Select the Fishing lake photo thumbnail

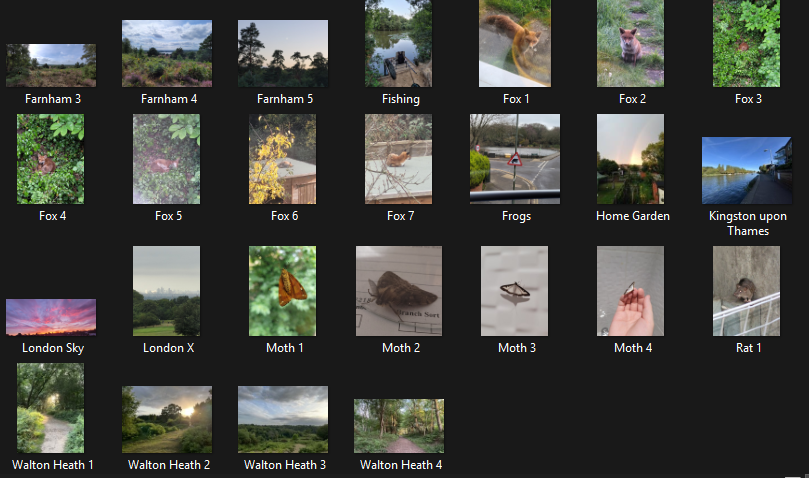(398, 43)
